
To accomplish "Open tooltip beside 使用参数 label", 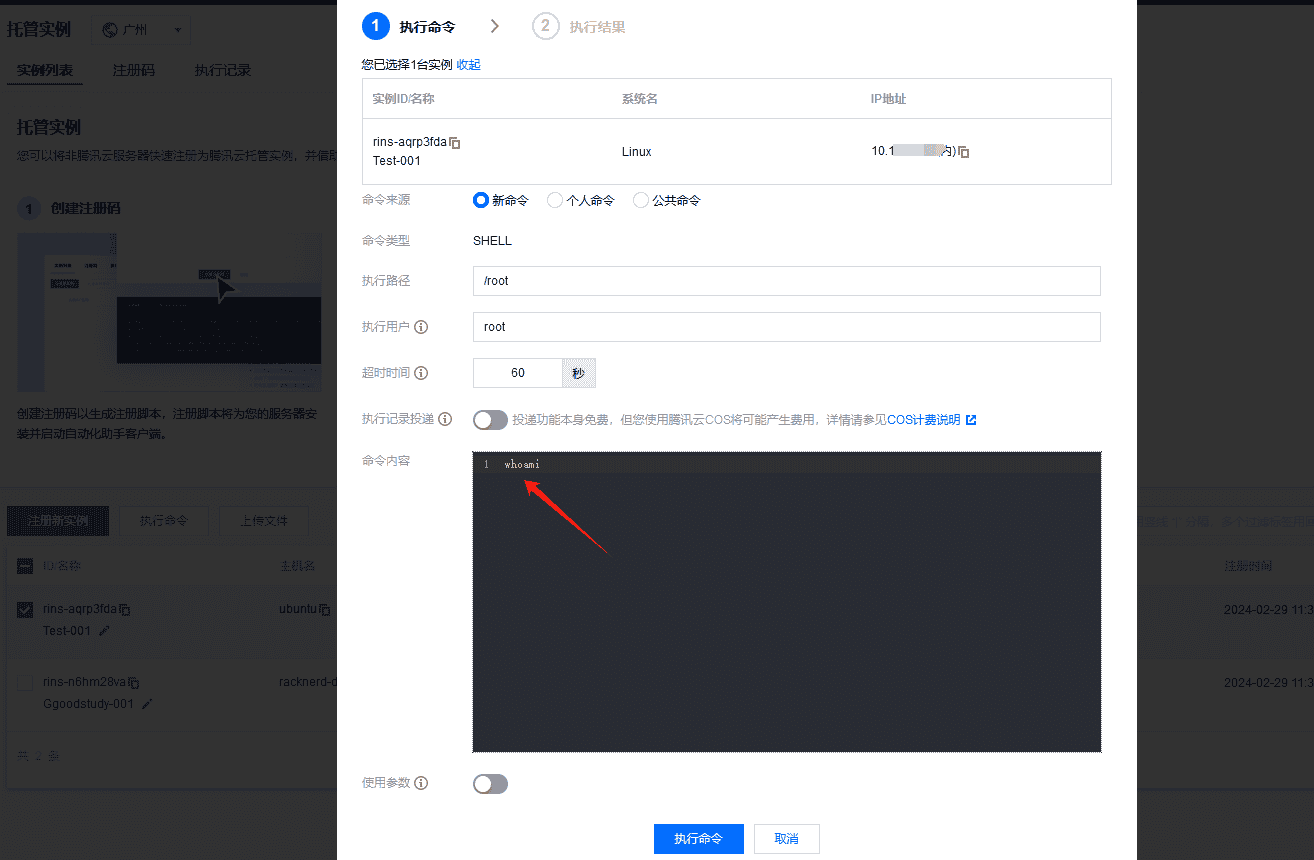I will (x=419, y=784).
